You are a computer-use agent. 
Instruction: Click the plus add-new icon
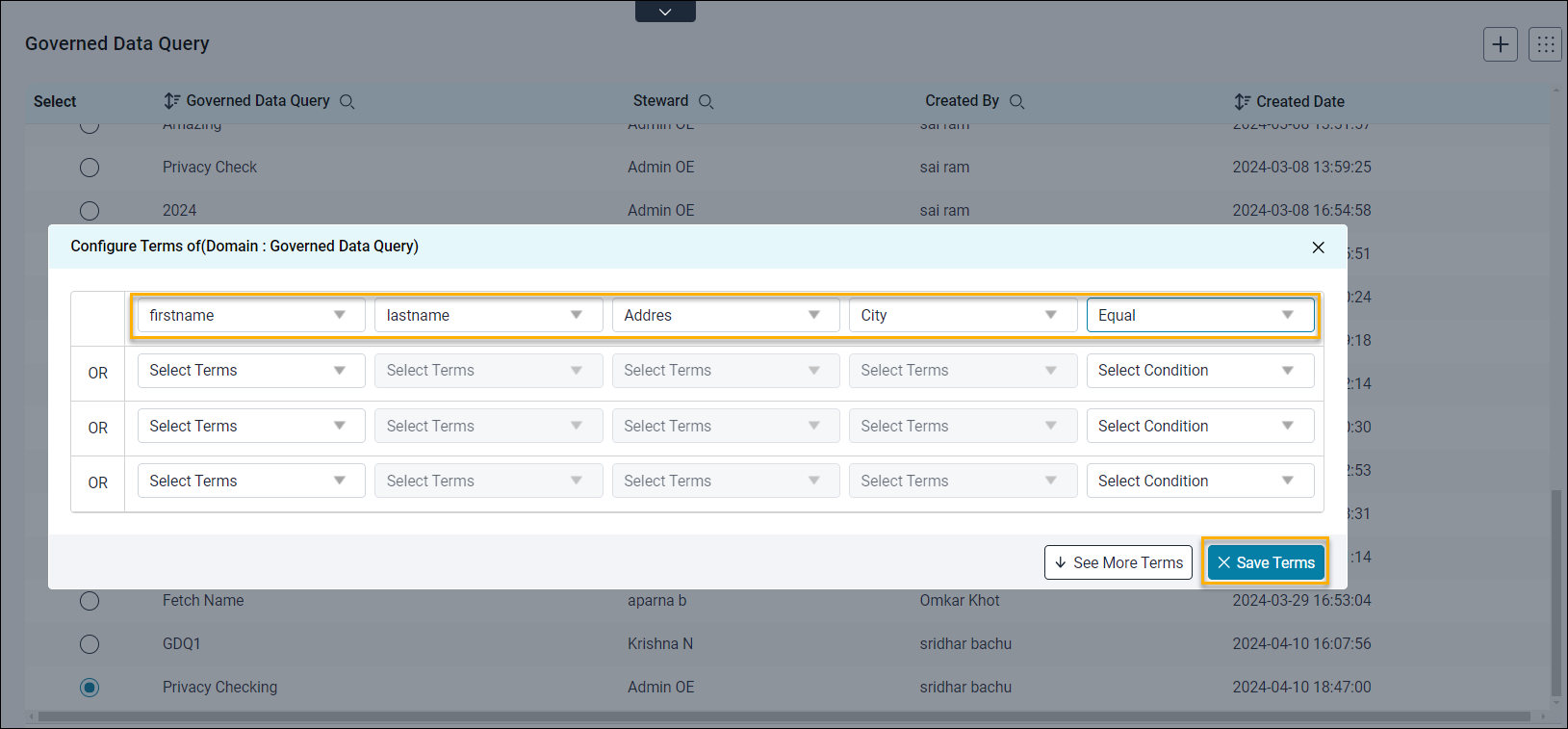1500,44
